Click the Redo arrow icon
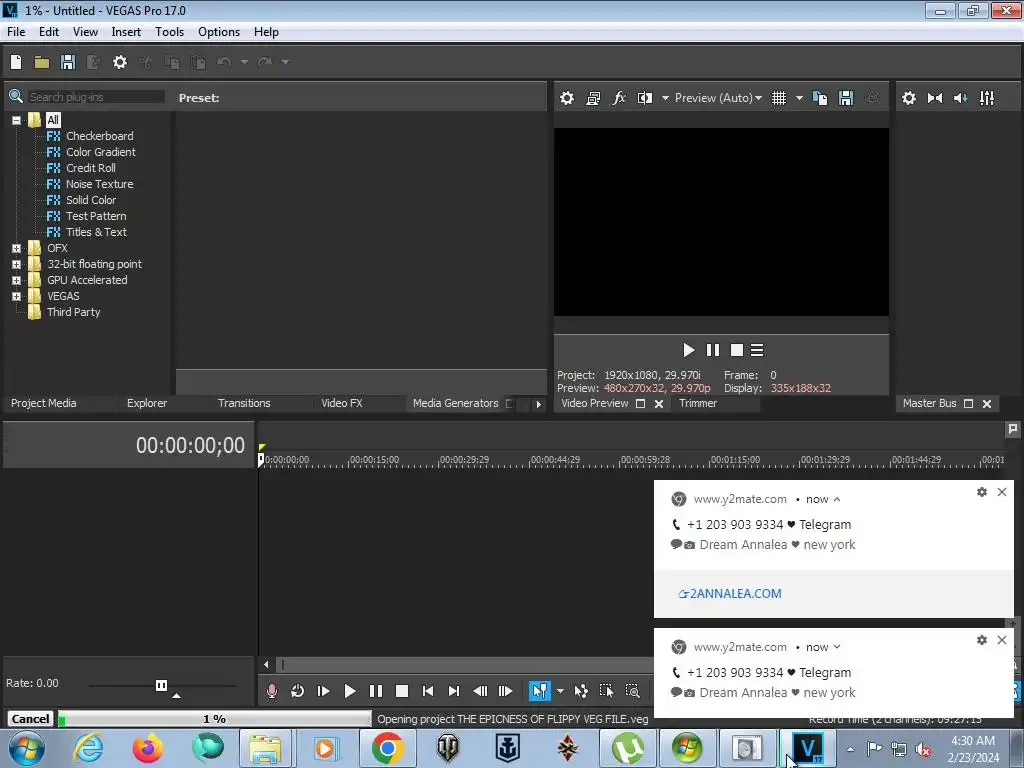The height and width of the screenshot is (768, 1024). click(x=264, y=62)
